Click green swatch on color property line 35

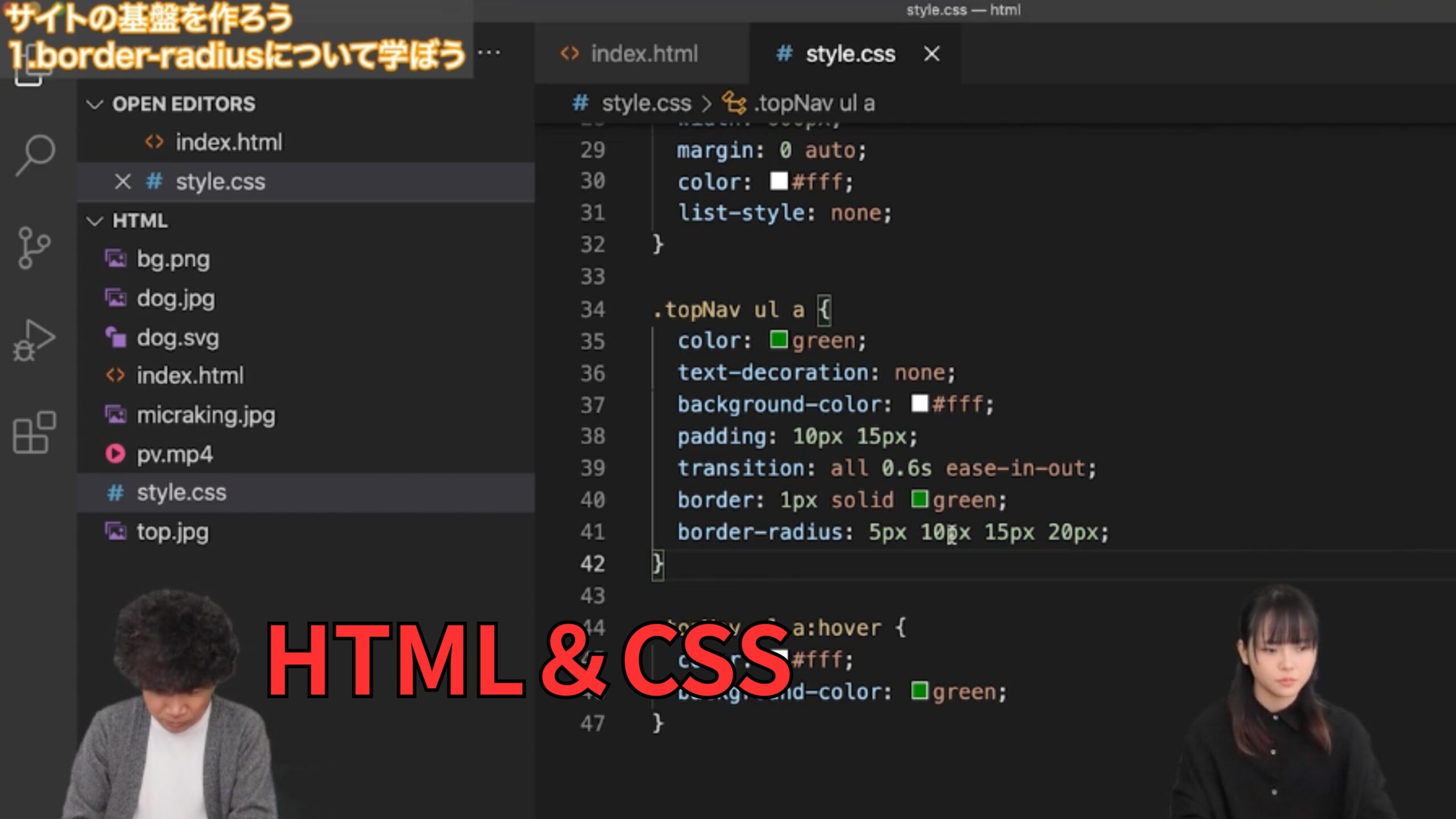(778, 340)
